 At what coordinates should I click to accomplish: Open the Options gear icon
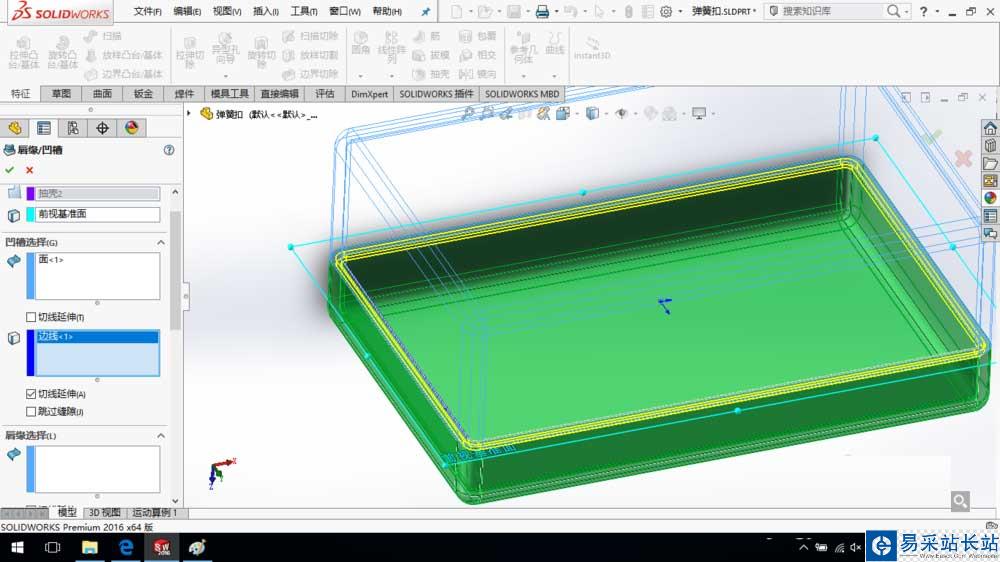point(666,12)
